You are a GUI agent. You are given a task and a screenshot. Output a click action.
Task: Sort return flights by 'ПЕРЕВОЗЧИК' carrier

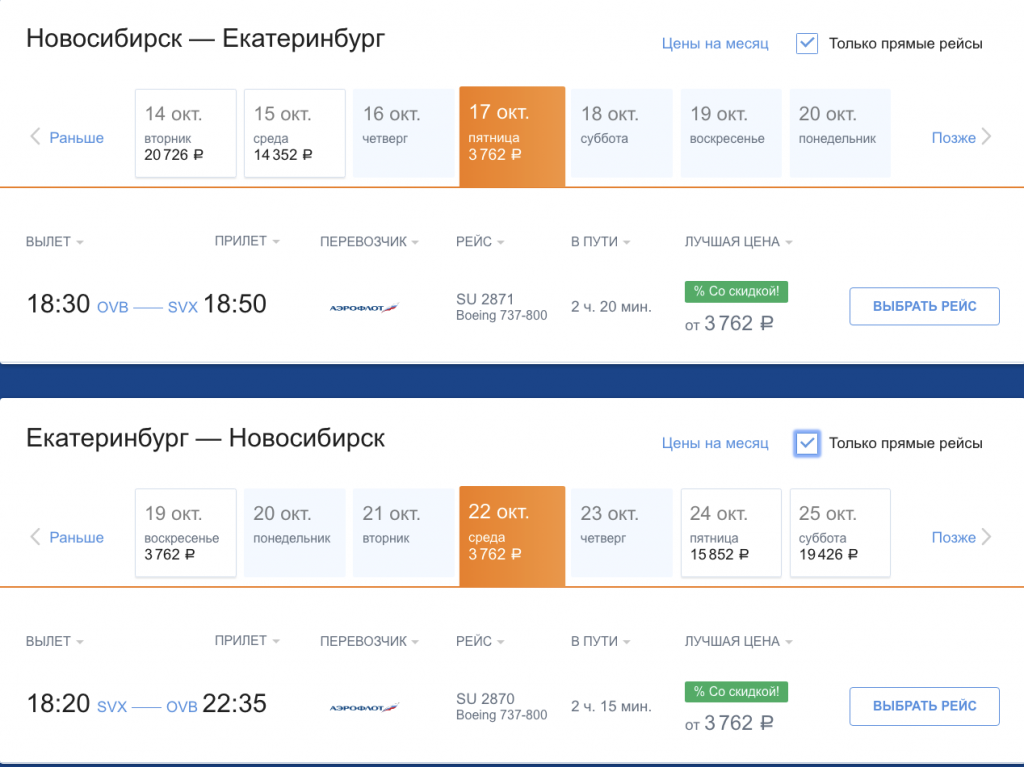pyautogui.click(x=369, y=642)
